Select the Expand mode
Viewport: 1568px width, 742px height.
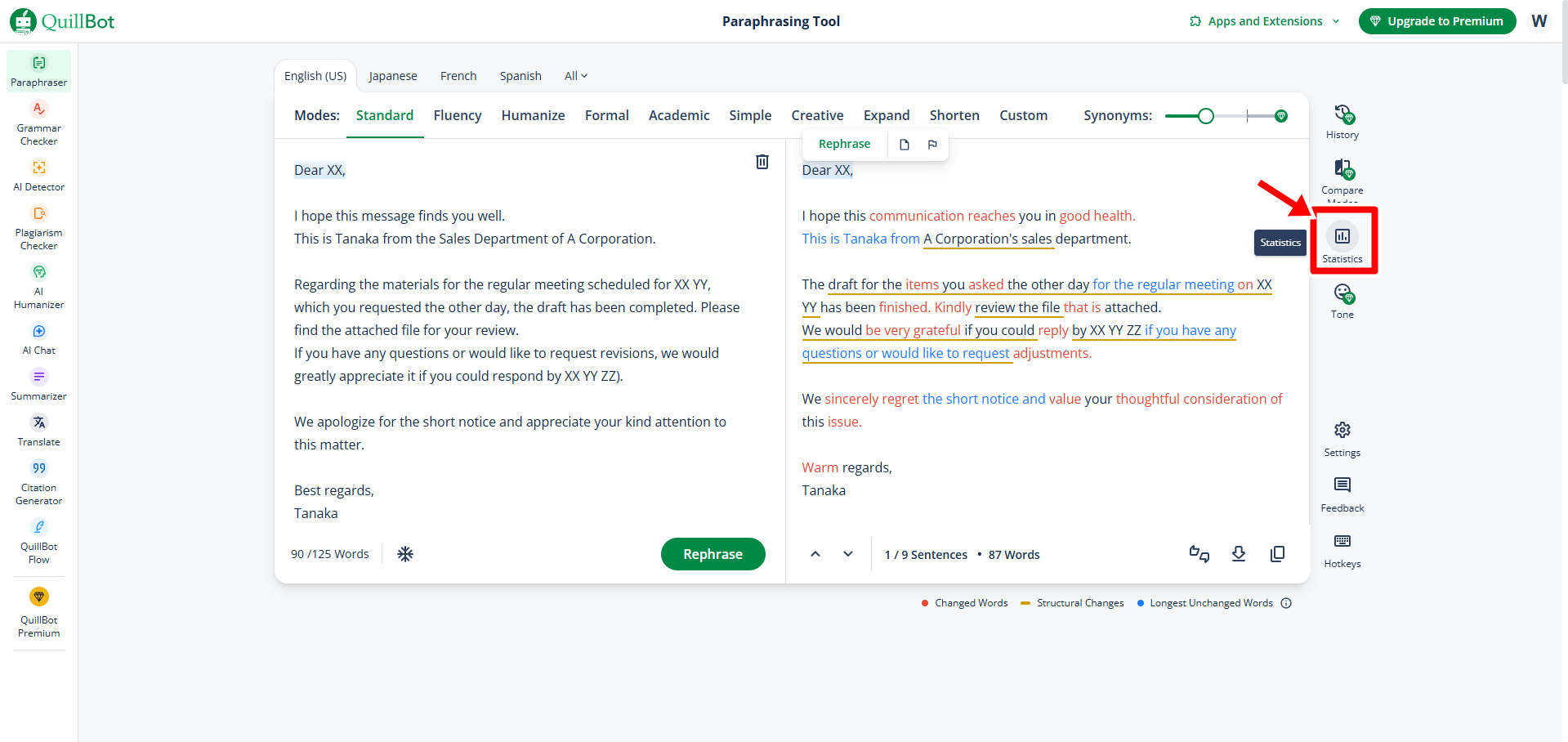click(887, 115)
